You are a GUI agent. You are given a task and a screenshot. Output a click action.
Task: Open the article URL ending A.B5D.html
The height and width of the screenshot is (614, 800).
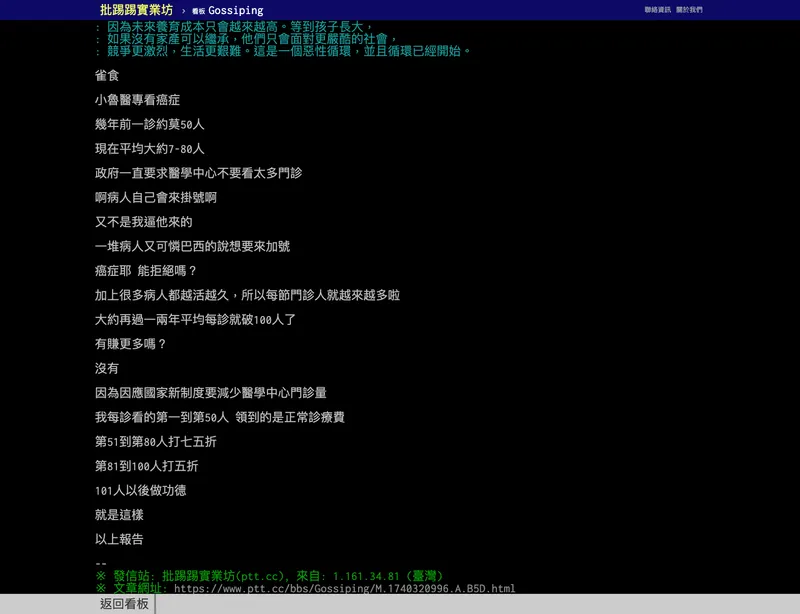(344, 588)
